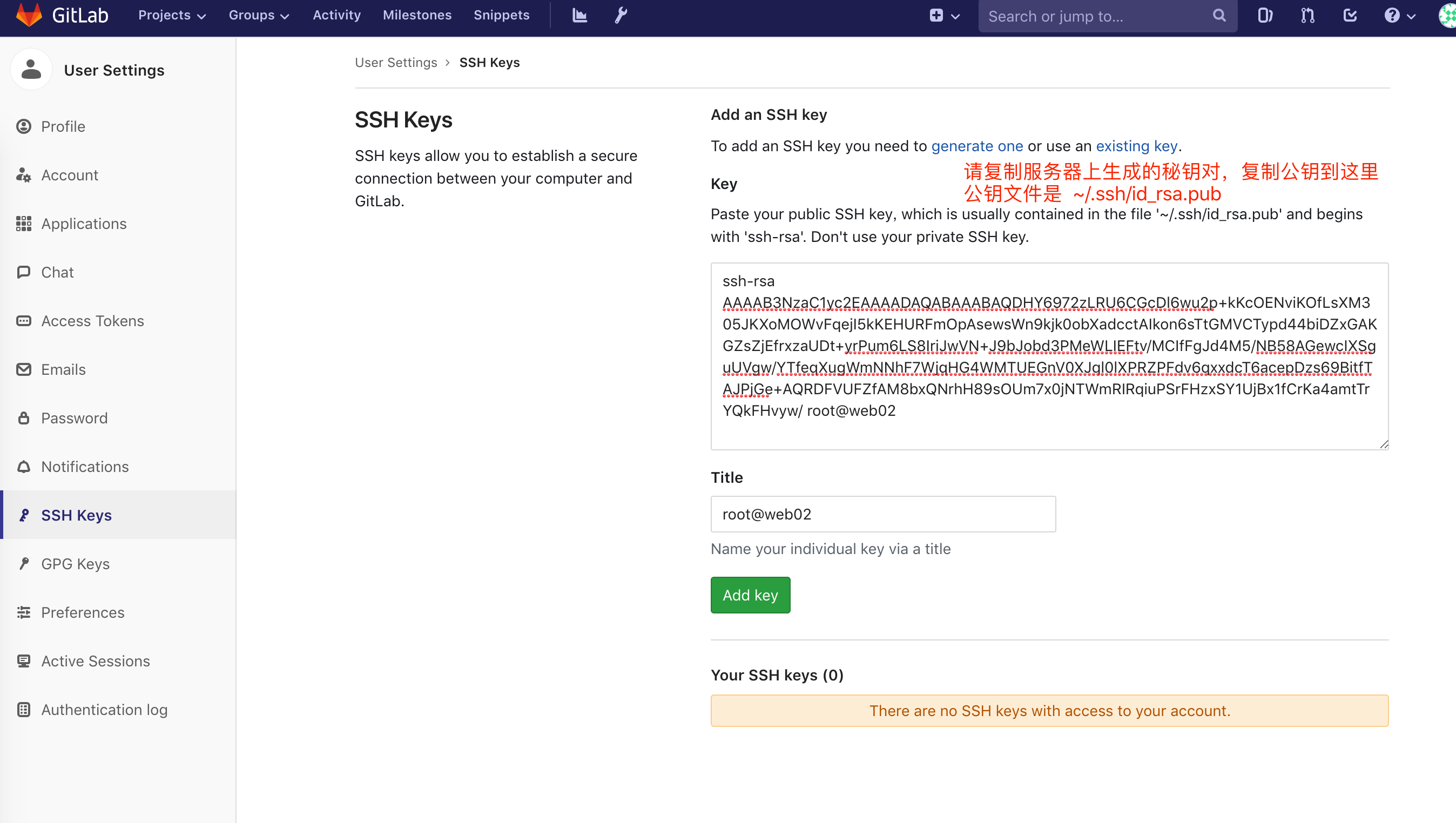1456x823 pixels.
Task: Open the Todos checkmark icon
Action: pyautogui.click(x=1350, y=15)
